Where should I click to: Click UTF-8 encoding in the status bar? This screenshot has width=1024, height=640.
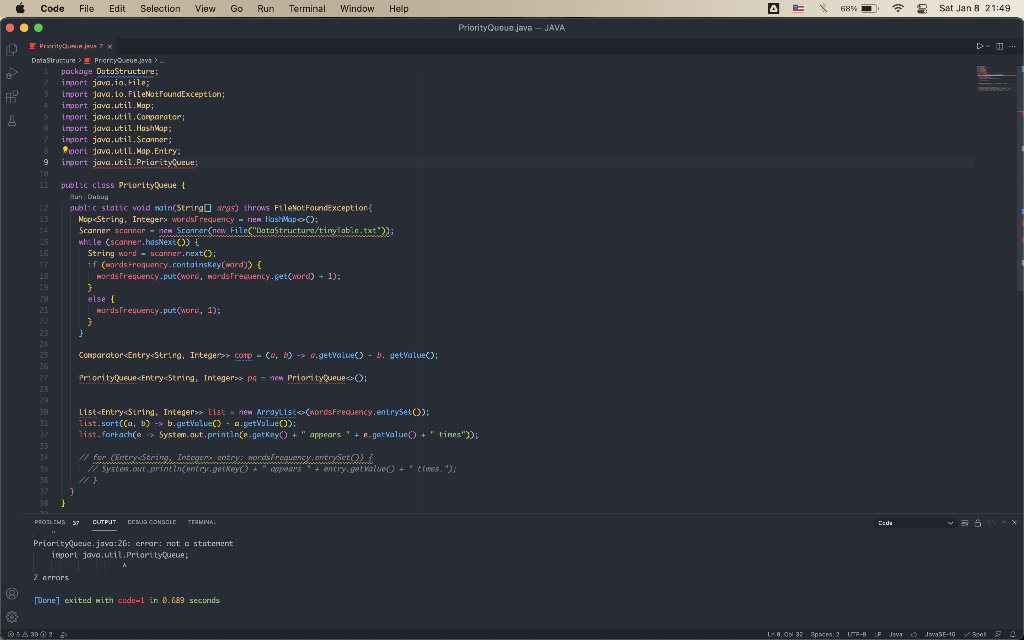(856, 633)
